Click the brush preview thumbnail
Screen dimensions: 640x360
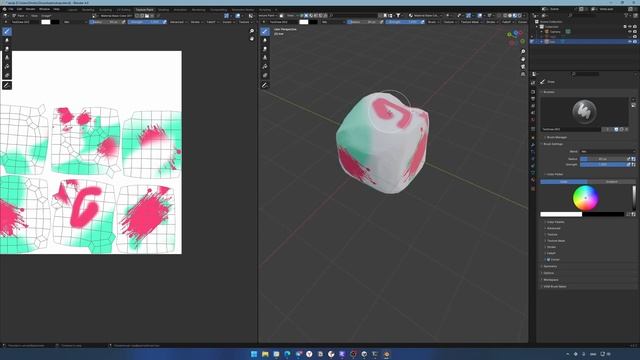pyautogui.click(x=584, y=112)
